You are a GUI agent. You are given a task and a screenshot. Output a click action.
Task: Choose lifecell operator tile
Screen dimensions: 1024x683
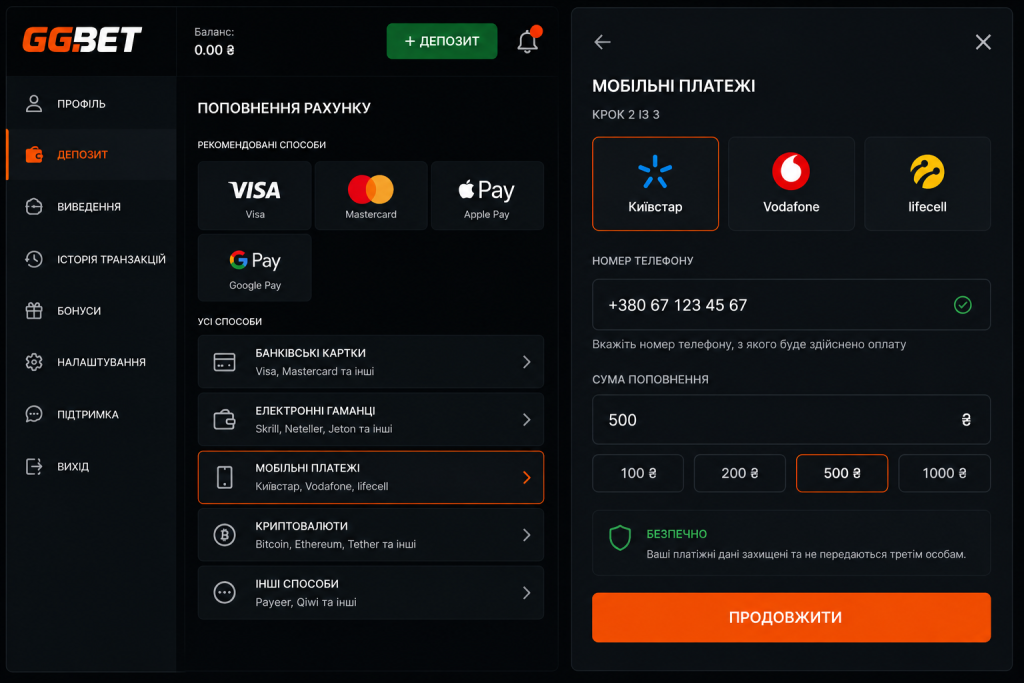(x=927, y=183)
